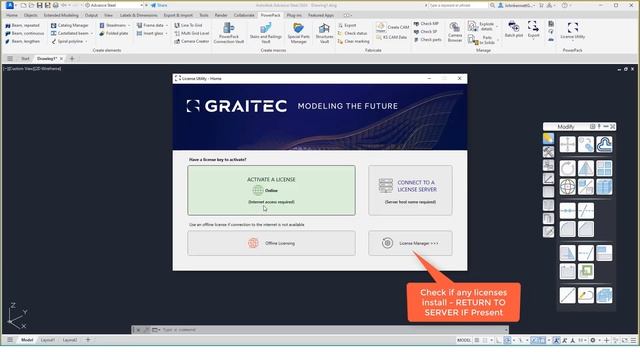The height and width of the screenshot is (360, 640).
Task: Open Export & Import ribbon tab
Action: 178,15
